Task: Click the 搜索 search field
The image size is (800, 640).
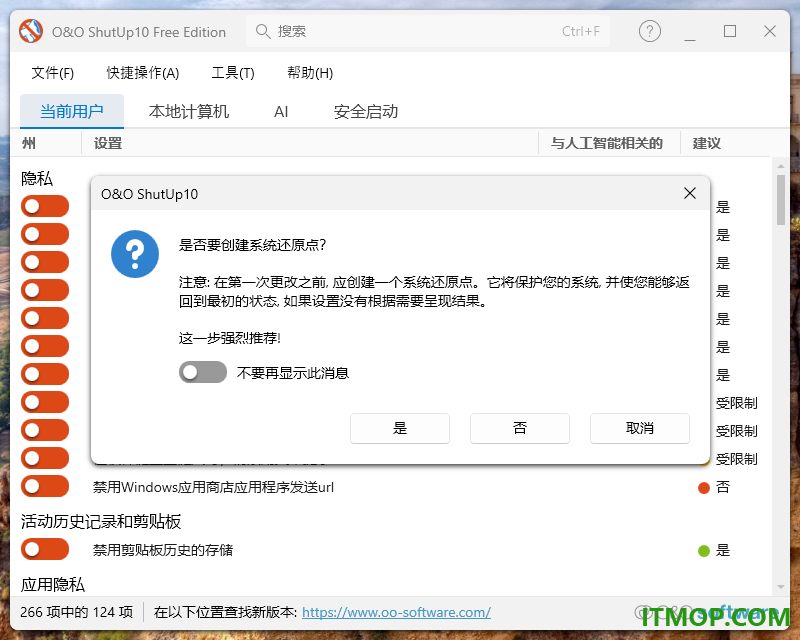Action: (x=428, y=32)
